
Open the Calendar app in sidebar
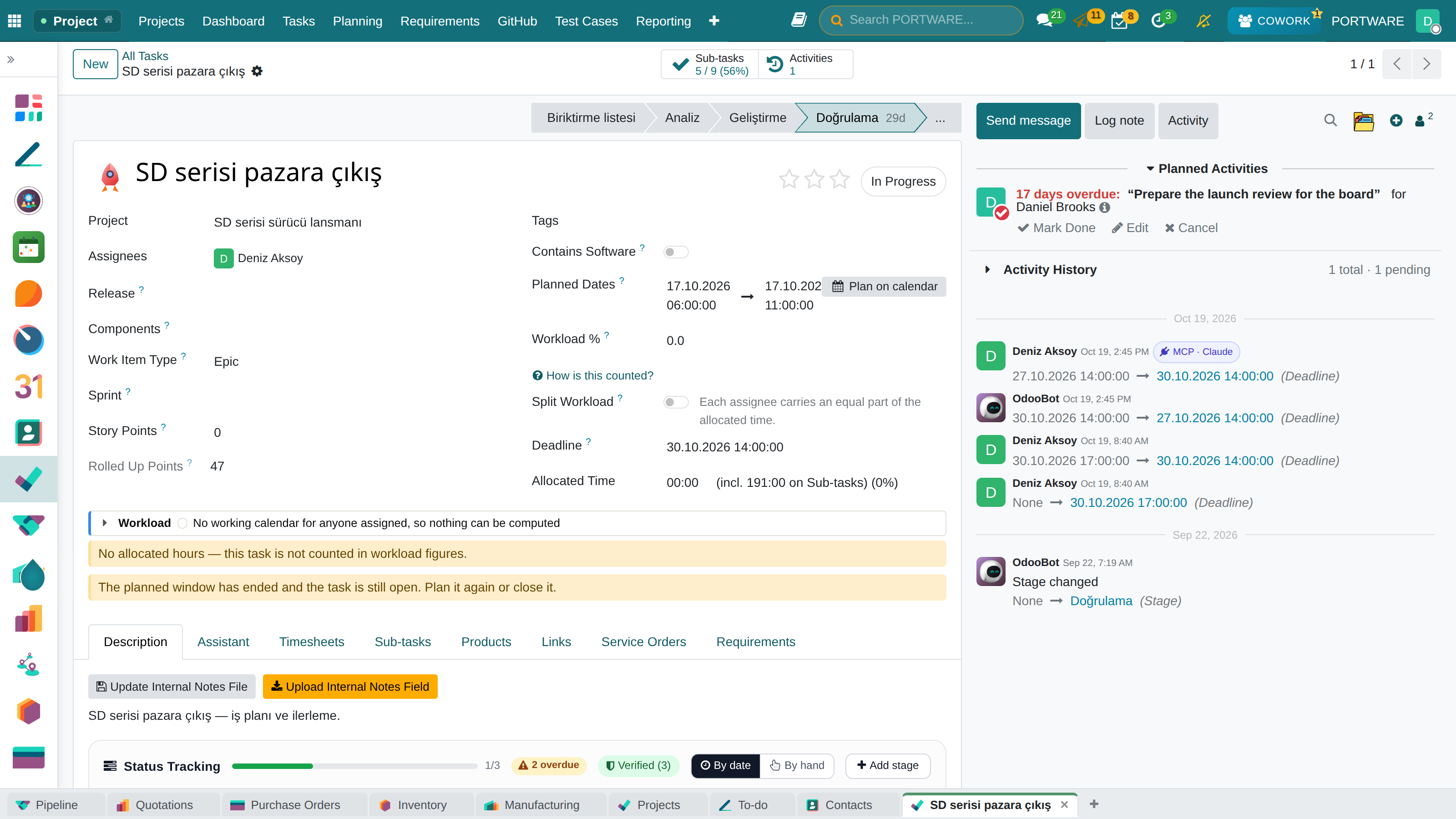[x=28, y=247]
